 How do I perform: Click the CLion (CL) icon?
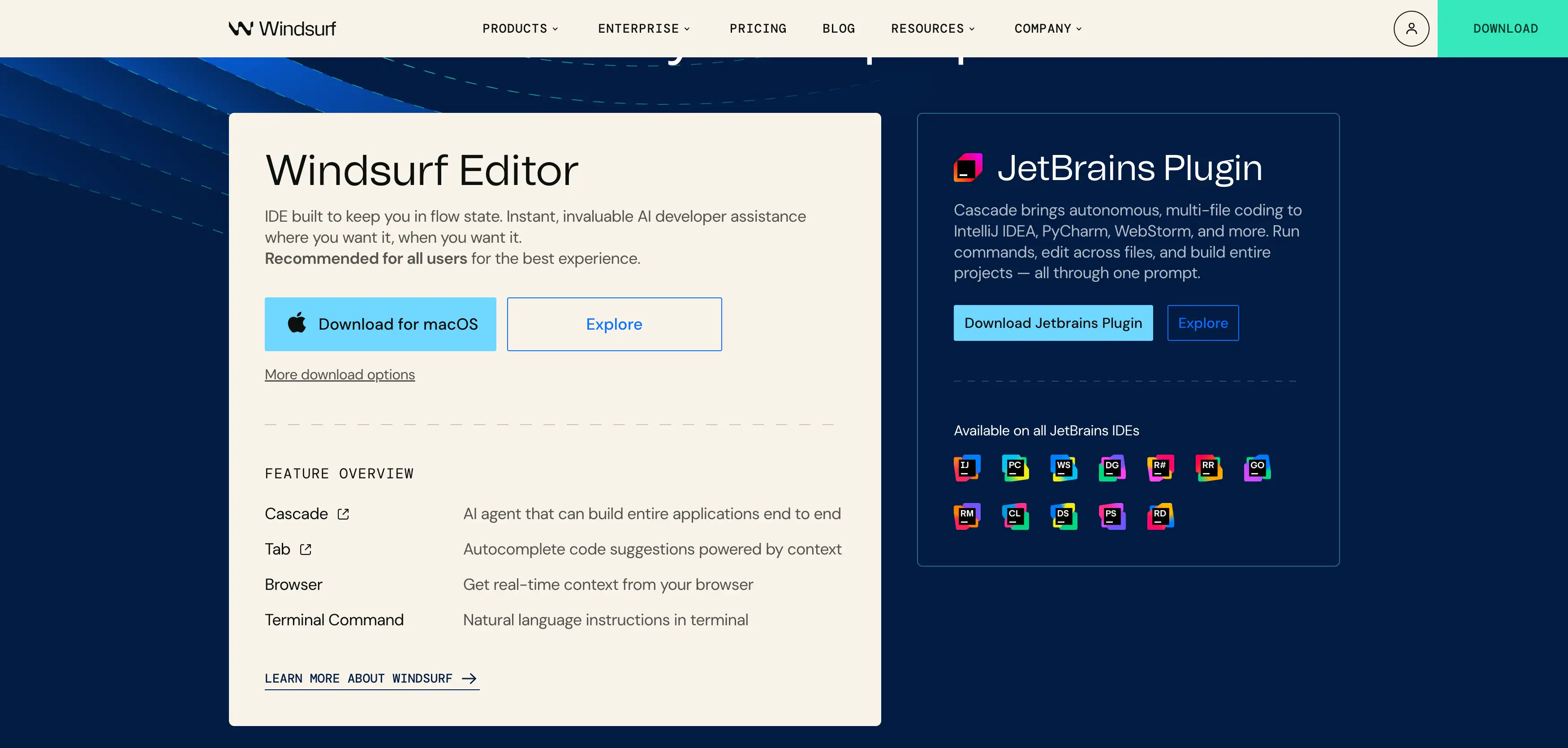[x=1015, y=516]
